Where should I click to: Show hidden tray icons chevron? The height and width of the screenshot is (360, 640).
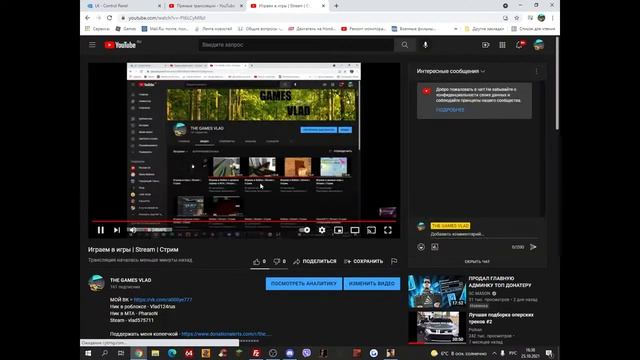click(x=494, y=353)
